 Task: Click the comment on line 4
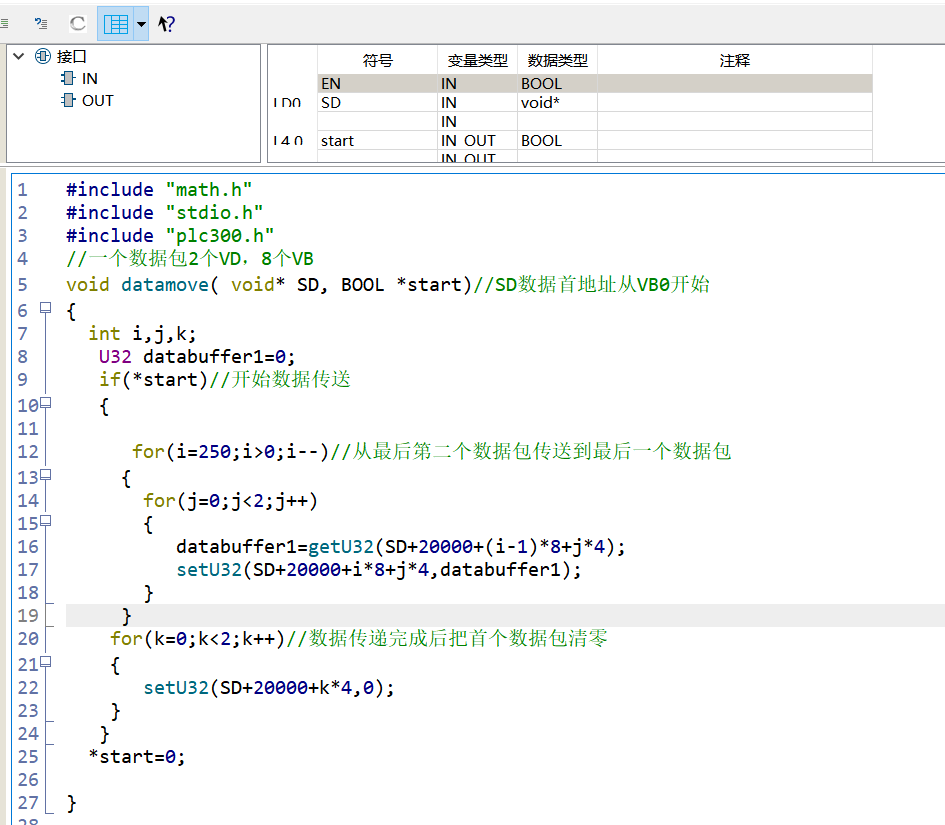[x=190, y=259]
